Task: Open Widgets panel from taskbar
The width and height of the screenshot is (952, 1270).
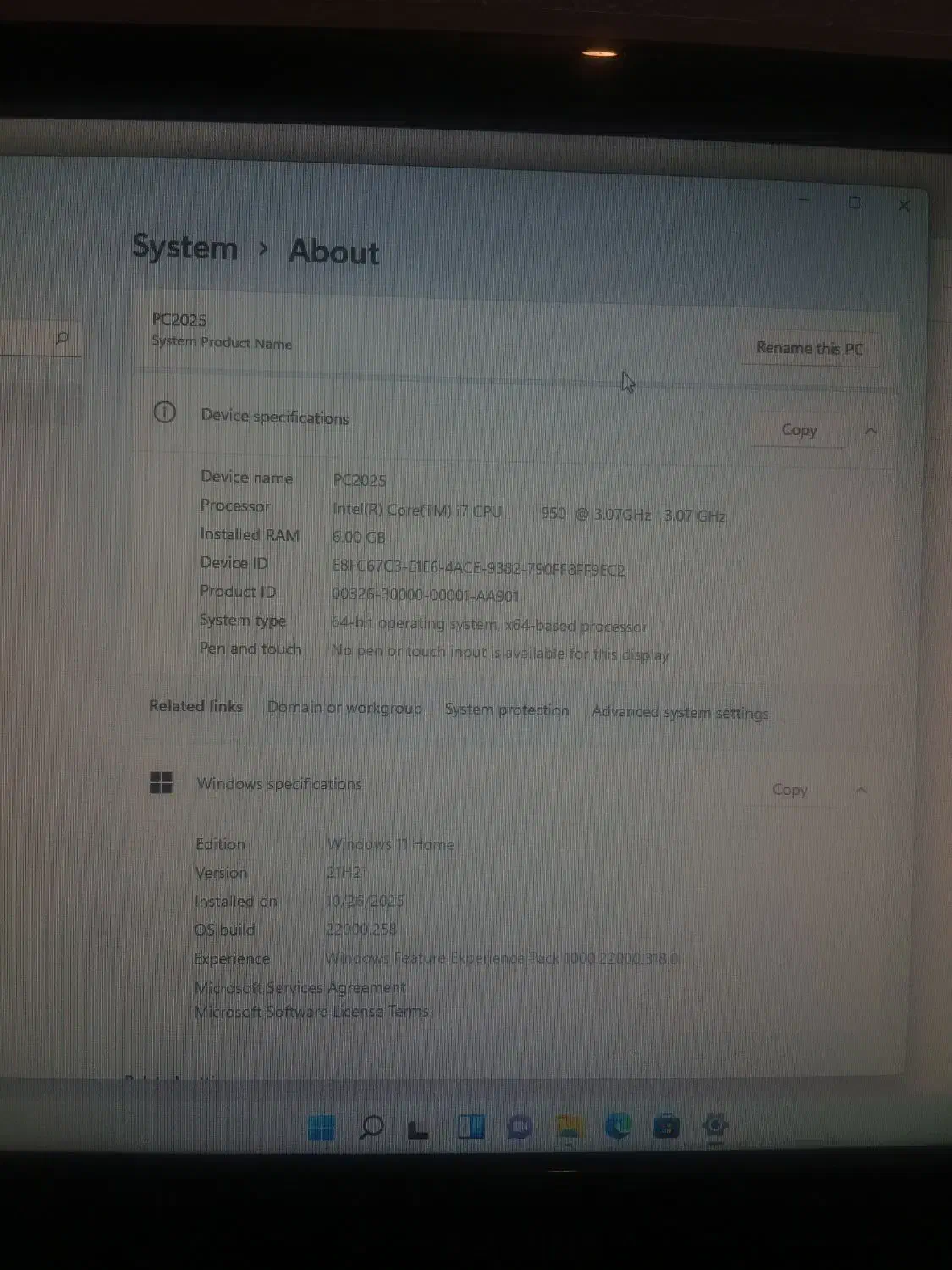Action: point(470,1127)
